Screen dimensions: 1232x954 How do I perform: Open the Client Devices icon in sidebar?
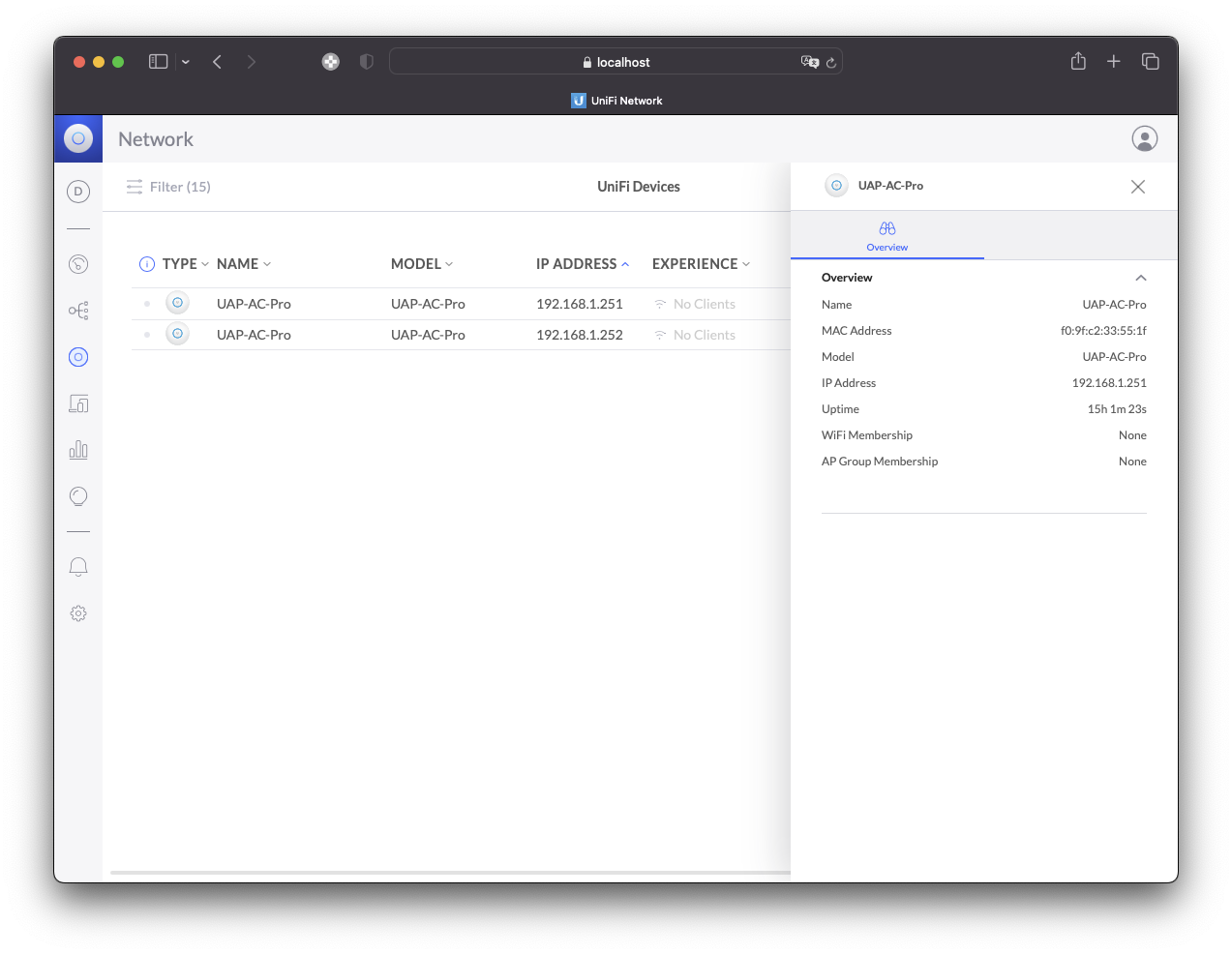(x=78, y=403)
